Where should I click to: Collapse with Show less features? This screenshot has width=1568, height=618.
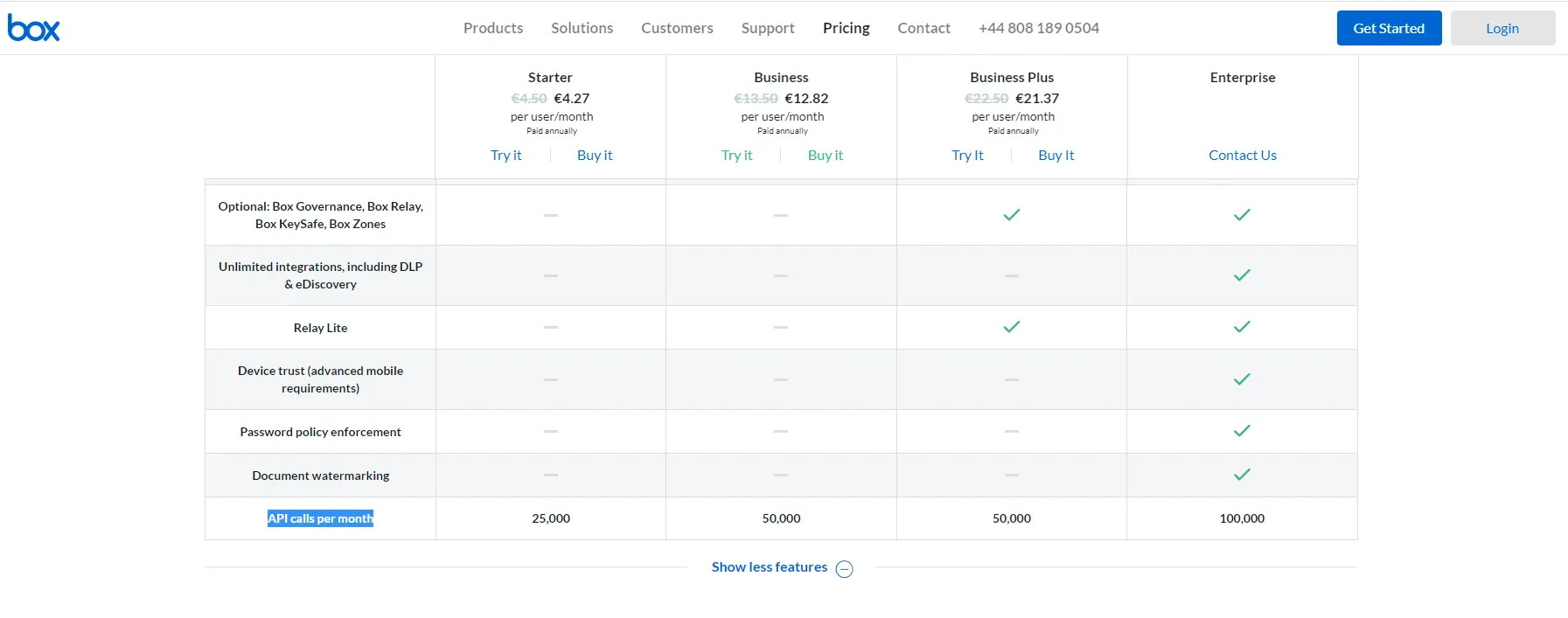click(770, 567)
